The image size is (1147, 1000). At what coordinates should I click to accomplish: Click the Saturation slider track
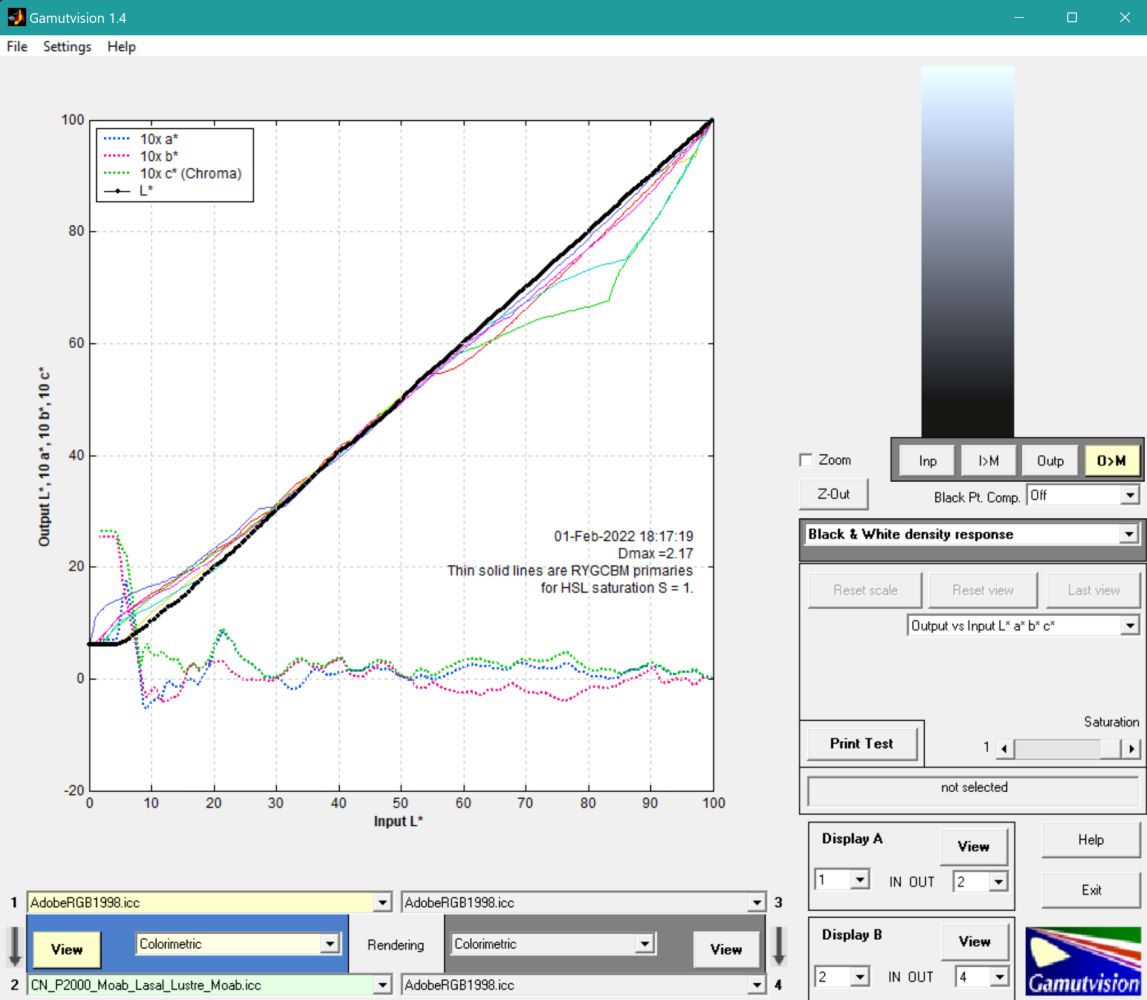pyautogui.click(x=1056, y=748)
